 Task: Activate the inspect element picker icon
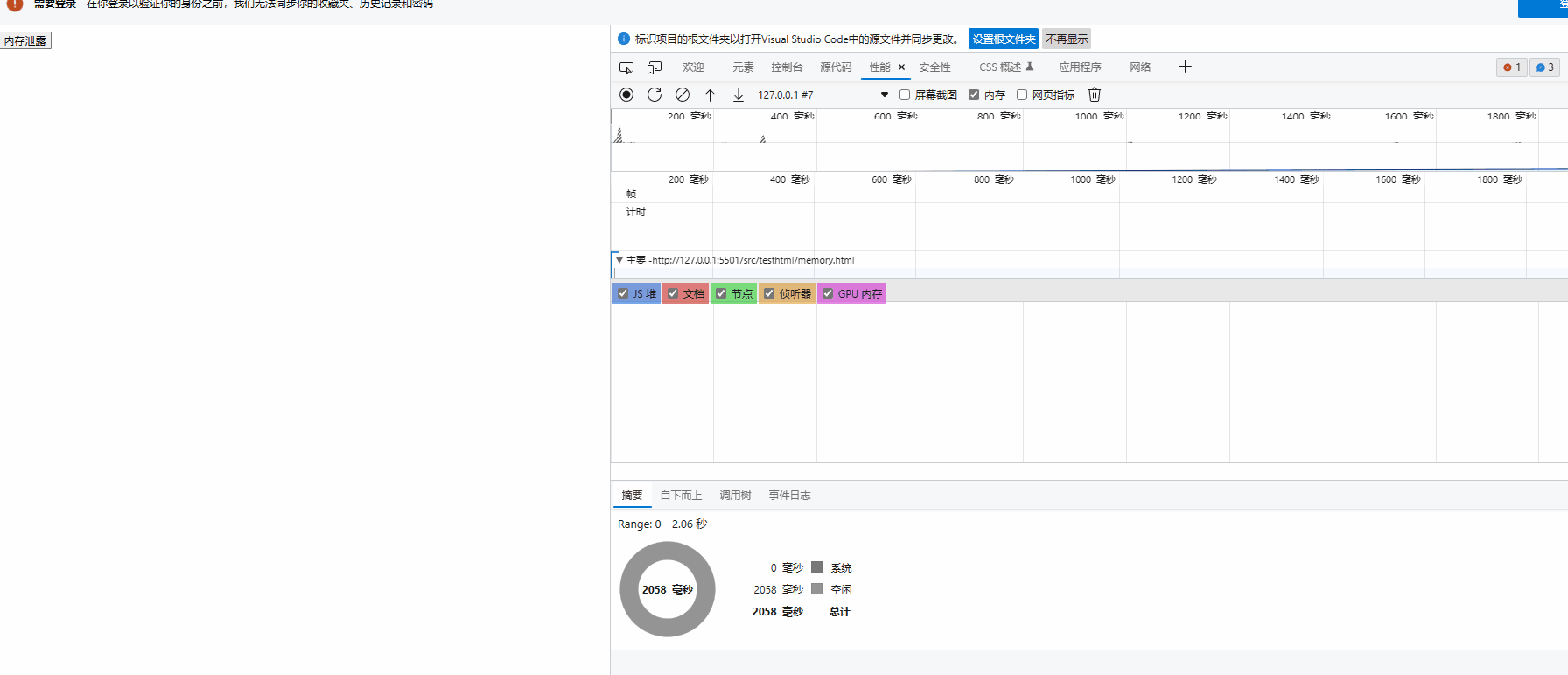pos(626,67)
